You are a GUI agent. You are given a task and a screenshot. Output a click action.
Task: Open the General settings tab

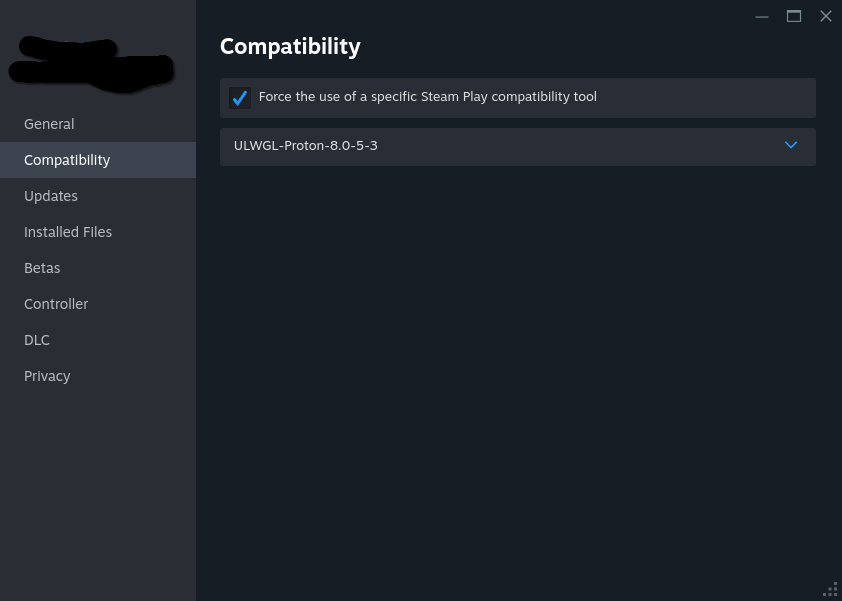(x=49, y=124)
